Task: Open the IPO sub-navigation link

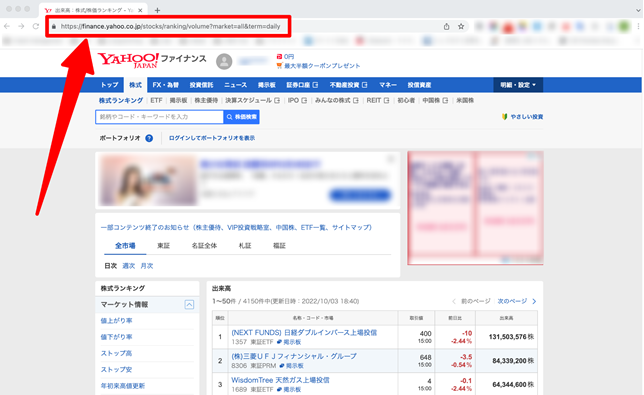Action: 297,101
